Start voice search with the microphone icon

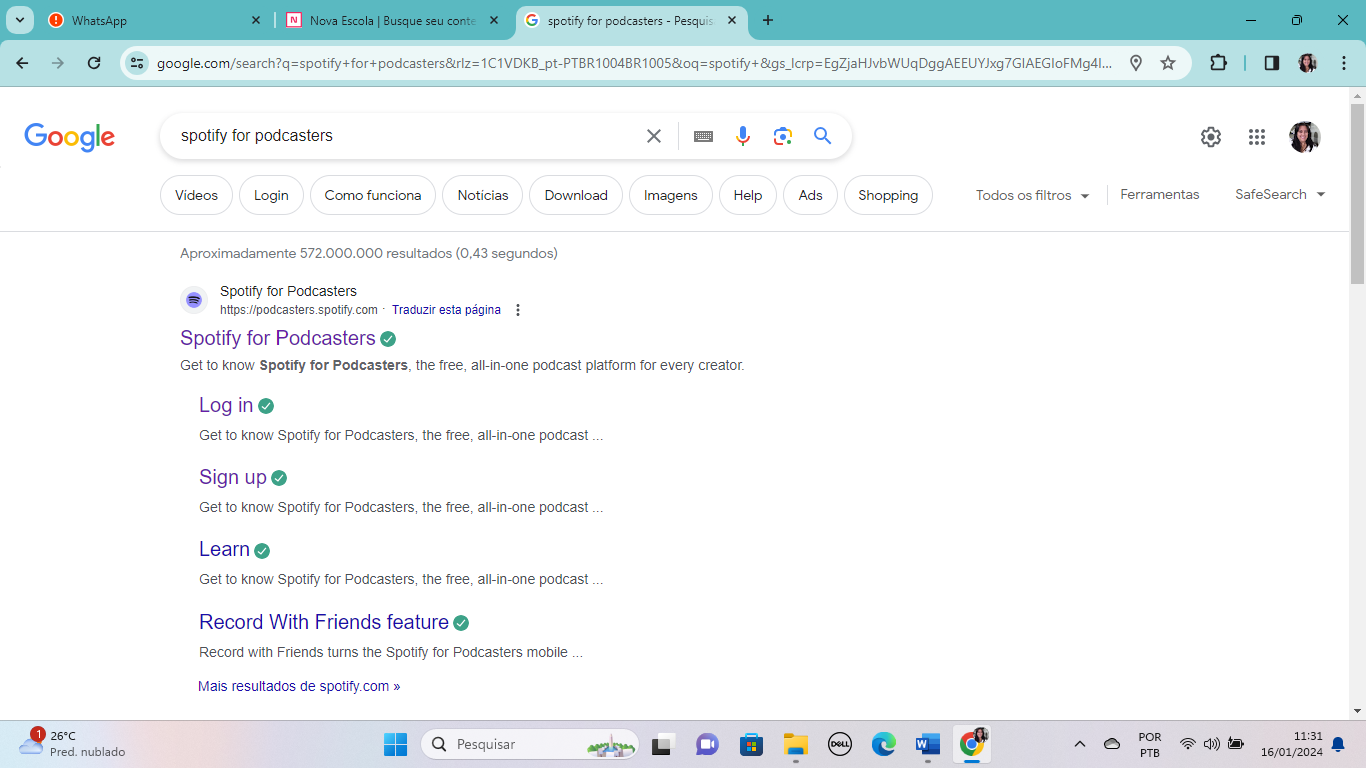pyautogui.click(x=743, y=136)
